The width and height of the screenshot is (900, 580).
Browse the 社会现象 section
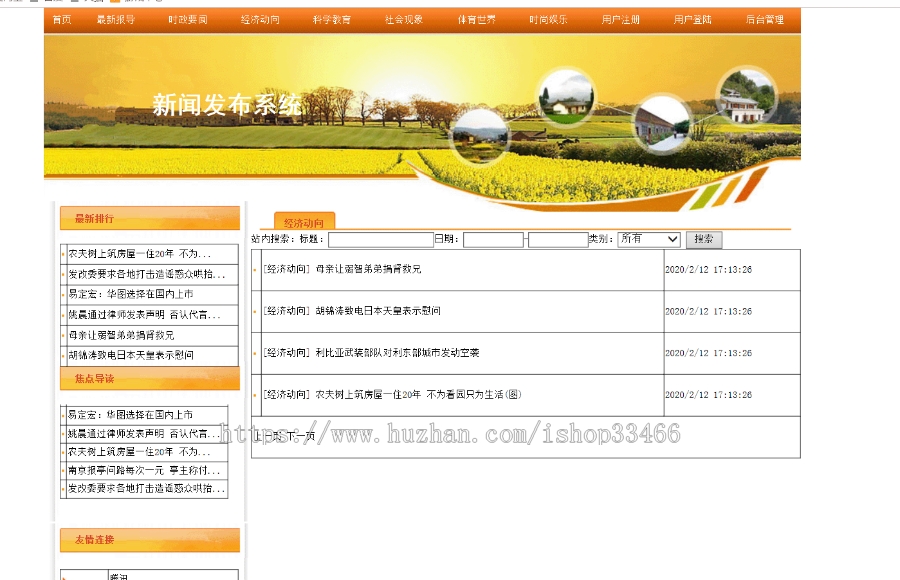click(x=402, y=19)
